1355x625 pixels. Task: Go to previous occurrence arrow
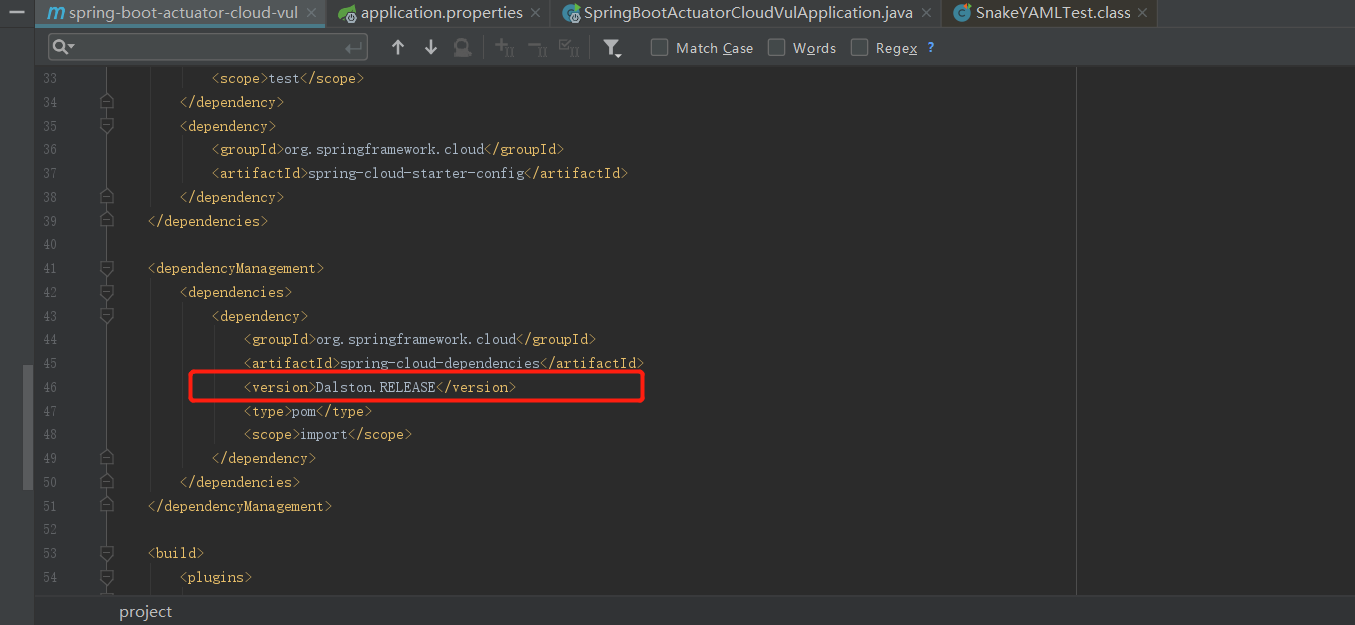[398, 47]
